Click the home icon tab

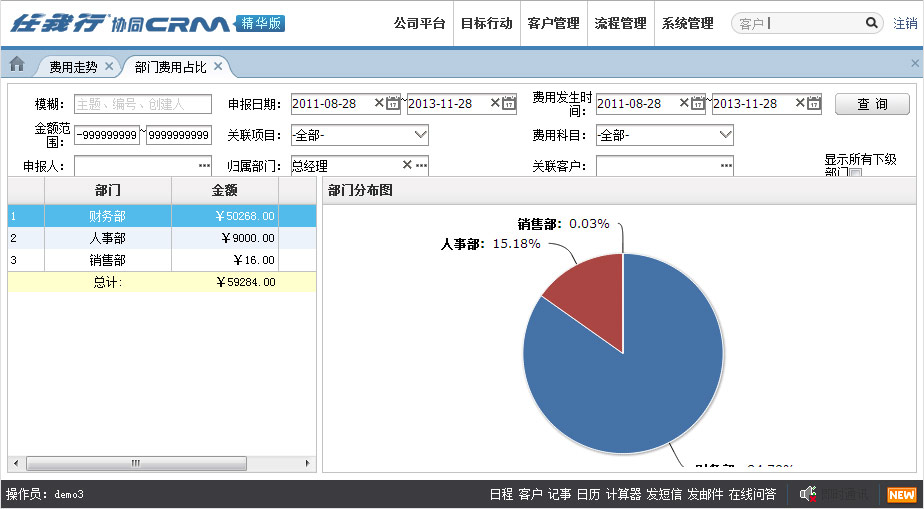coord(17,65)
